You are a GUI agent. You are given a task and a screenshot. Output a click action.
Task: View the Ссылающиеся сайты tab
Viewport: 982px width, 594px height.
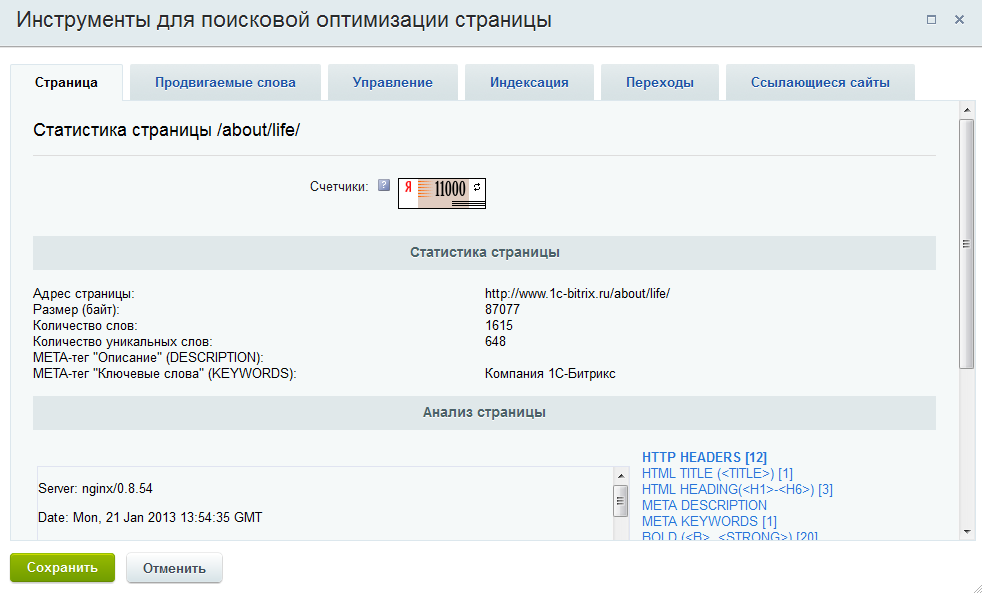click(x=819, y=81)
